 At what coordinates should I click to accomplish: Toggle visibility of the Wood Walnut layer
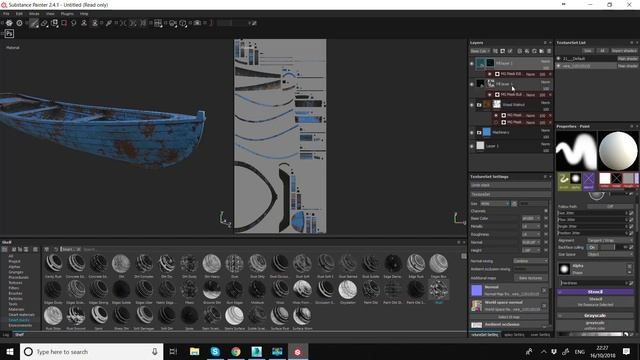[472, 105]
